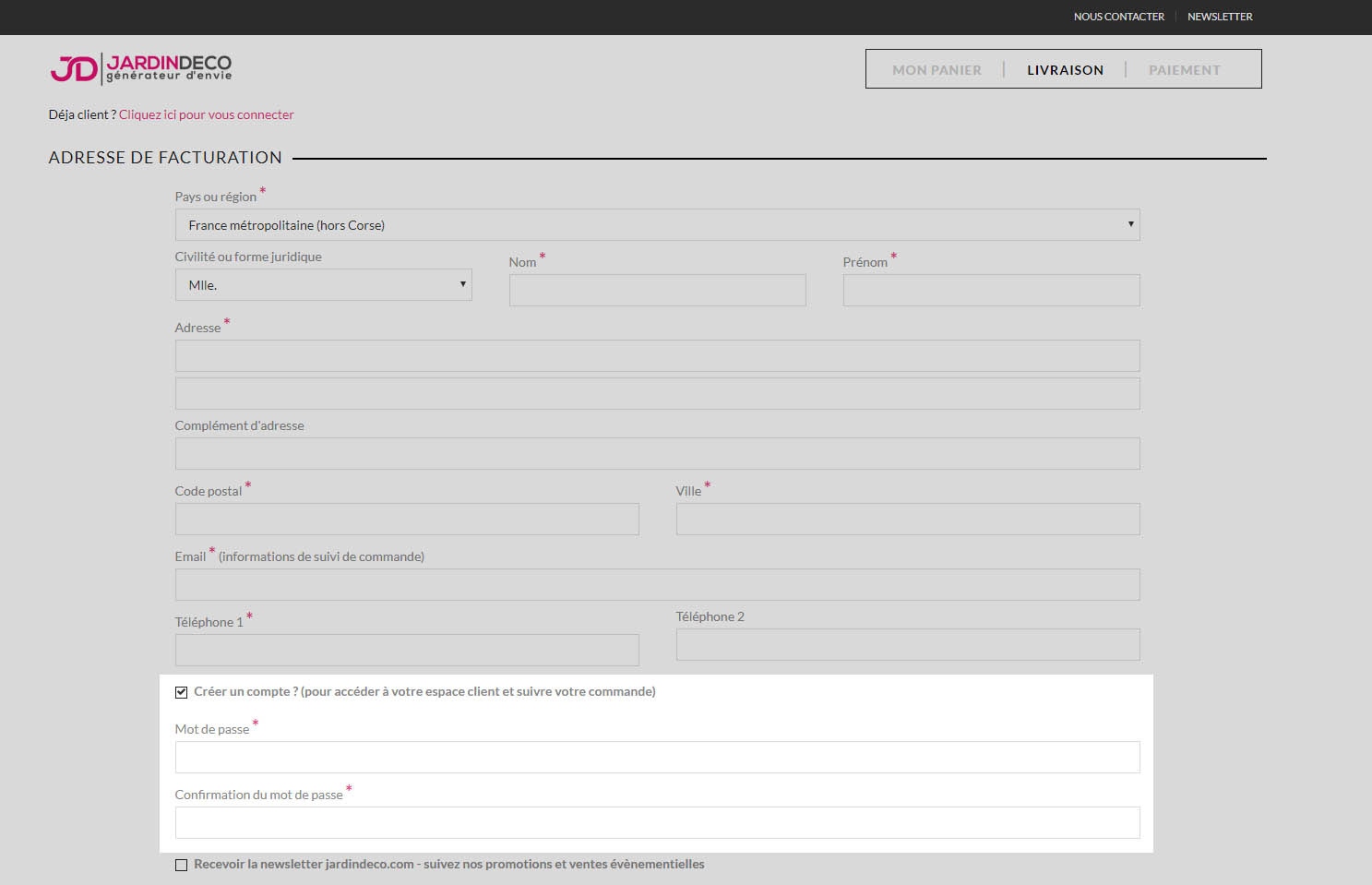This screenshot has height=885, width=1372.
Task: Click the Complément d'adresse field
Action: pos(657,454)
